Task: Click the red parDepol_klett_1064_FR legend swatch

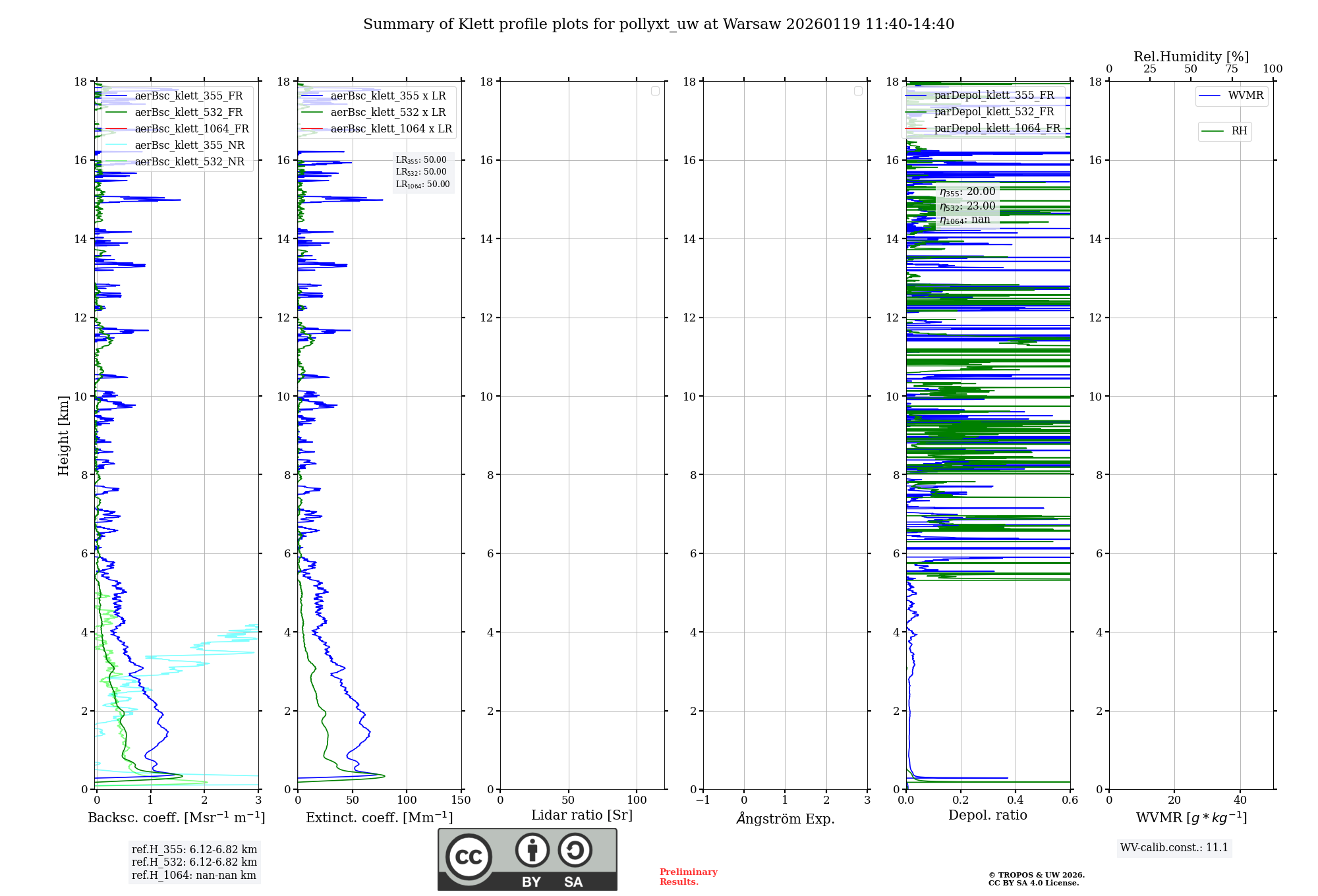Action: click(915, 128)
